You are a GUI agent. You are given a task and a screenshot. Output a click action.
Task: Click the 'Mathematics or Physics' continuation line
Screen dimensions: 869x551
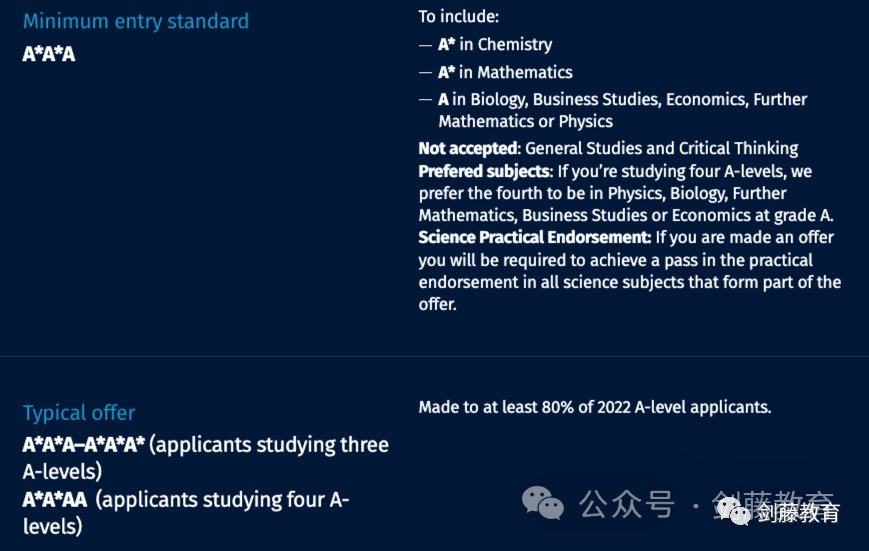[525, 121]
